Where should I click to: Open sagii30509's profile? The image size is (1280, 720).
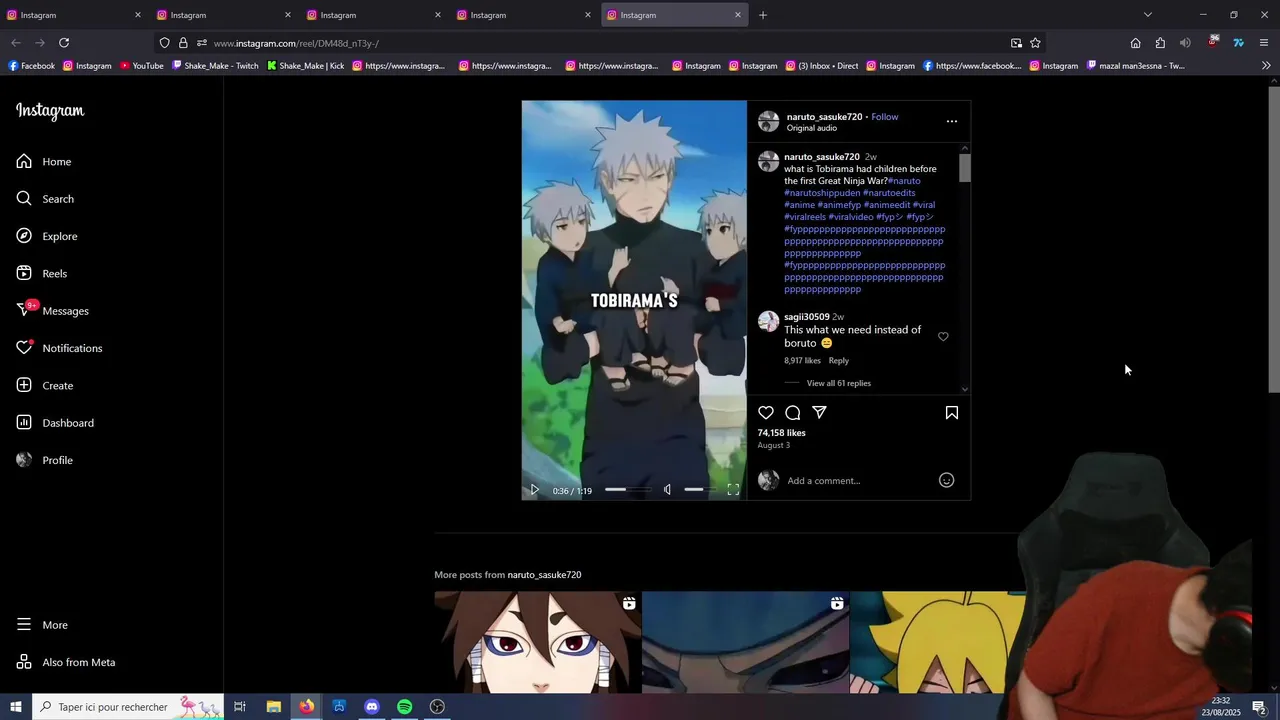(x=807, y=317)
